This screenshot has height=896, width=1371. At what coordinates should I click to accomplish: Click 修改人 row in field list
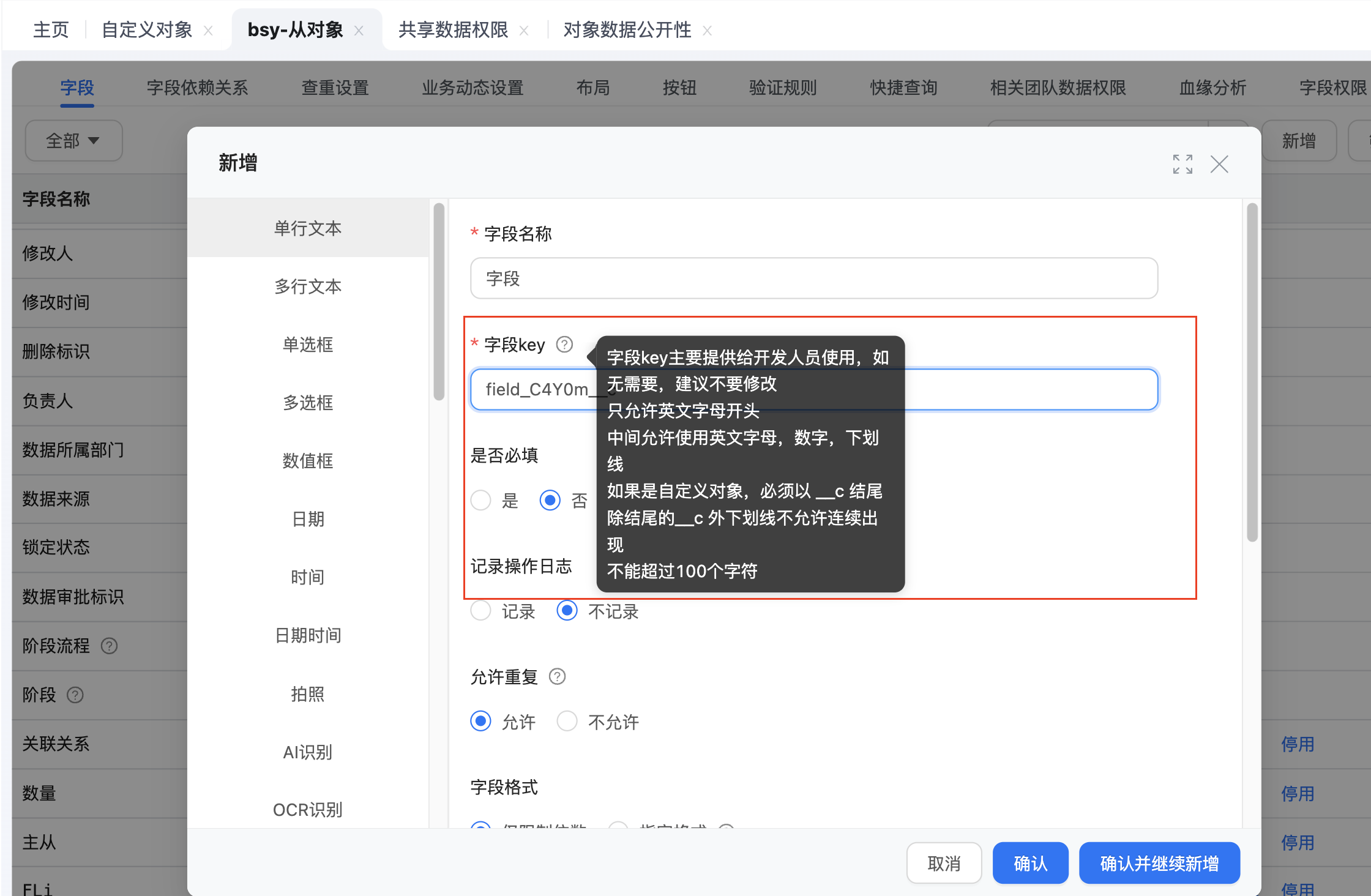100,253
